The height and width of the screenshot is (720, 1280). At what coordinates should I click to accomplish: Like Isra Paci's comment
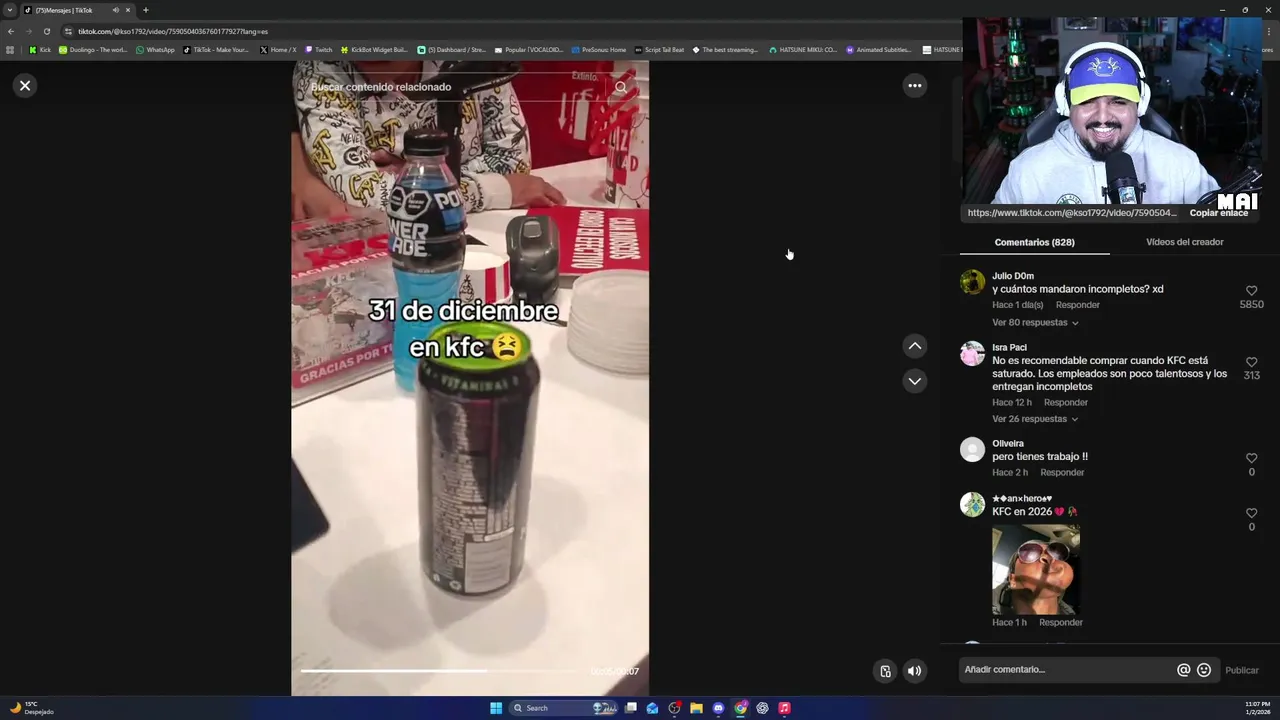pyautogui.click(x=1251, y=362)
